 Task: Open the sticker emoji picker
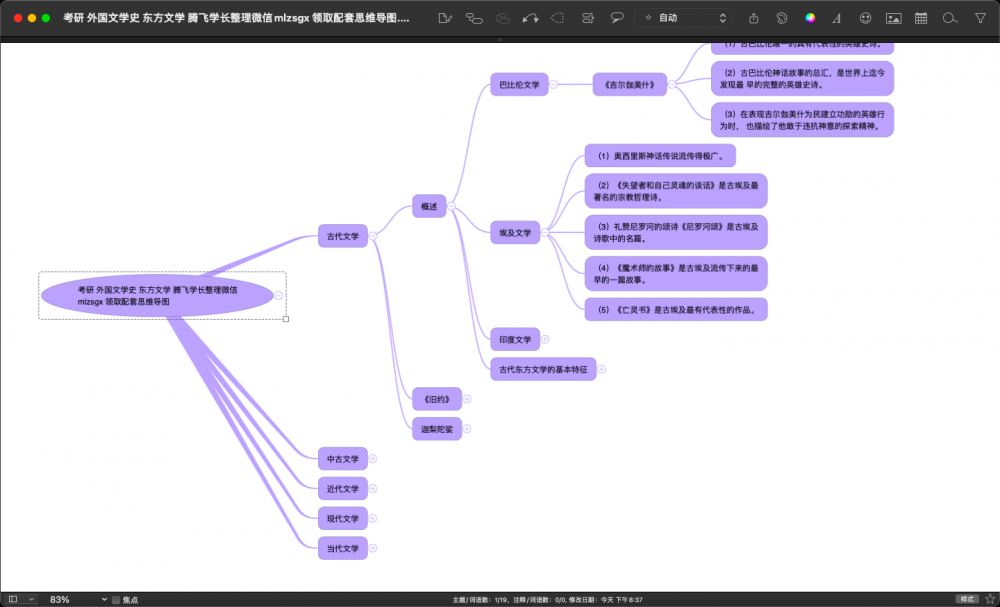tap(865, 18)
